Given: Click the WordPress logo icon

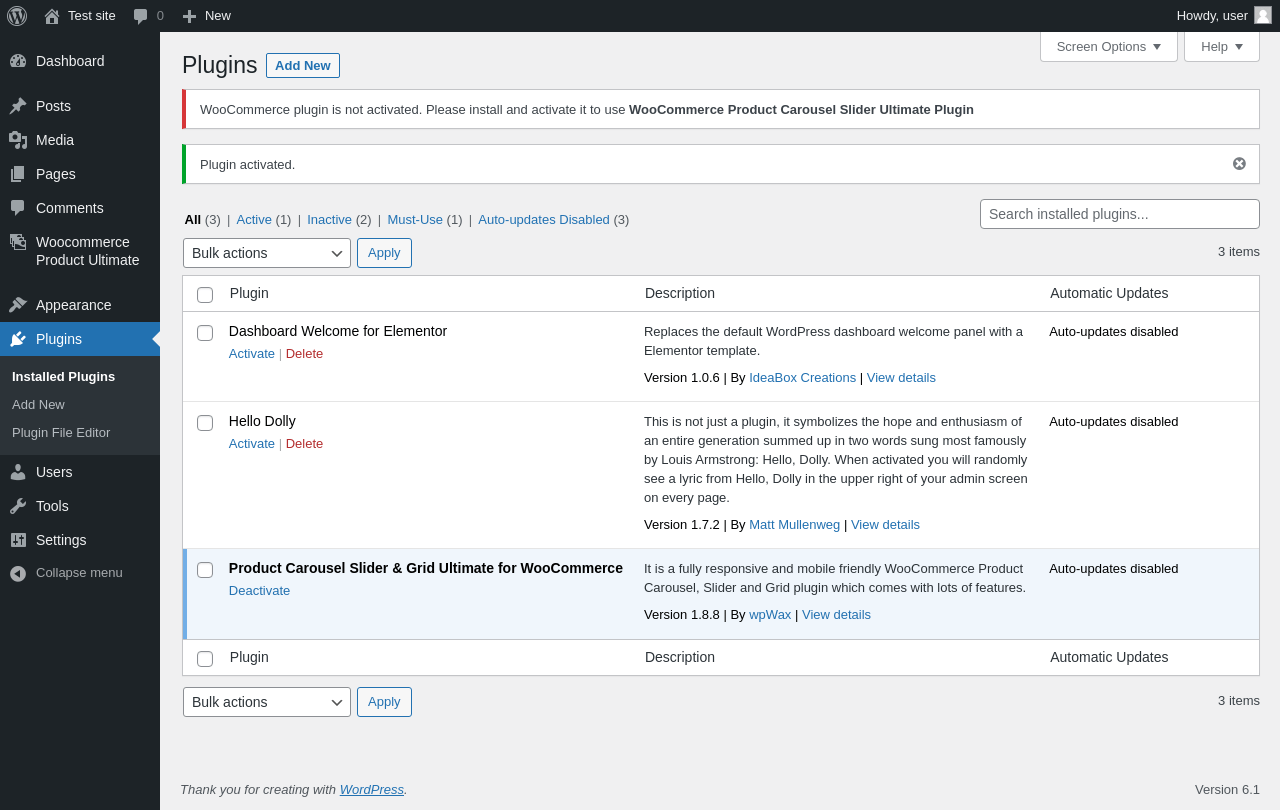Looking at the screenshot, I should coord(17,16).
